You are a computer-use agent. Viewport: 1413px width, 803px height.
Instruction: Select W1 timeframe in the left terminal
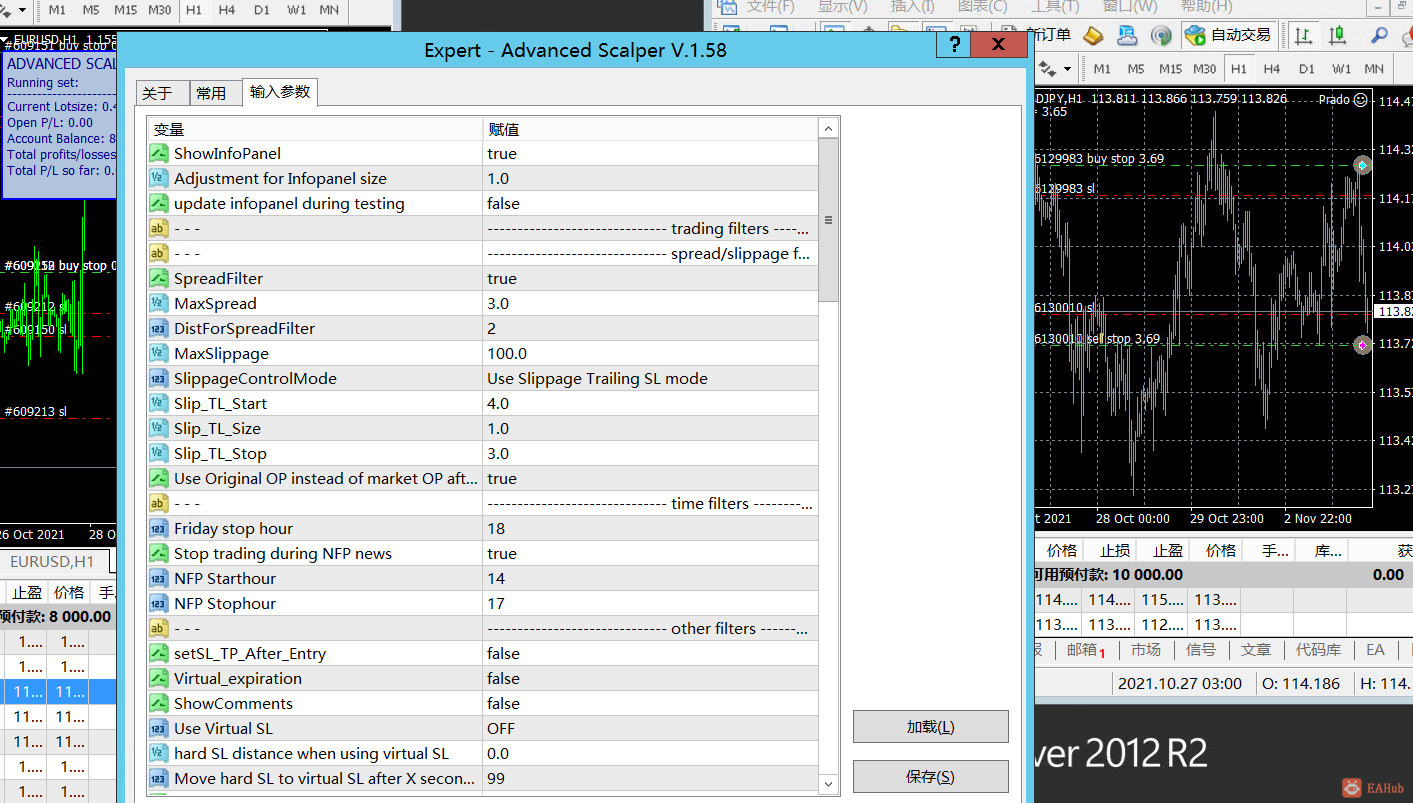click(x=296, y=10)
